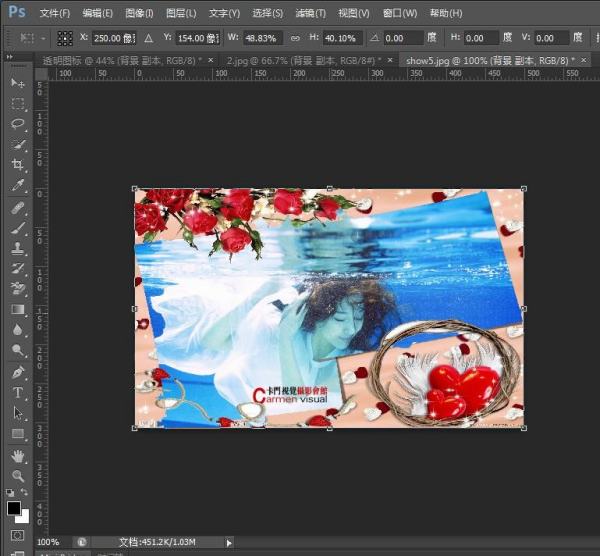
Task: Toggle maintain aspect ratio link icon
Action: pyautogui.click(x=295, y=38)
